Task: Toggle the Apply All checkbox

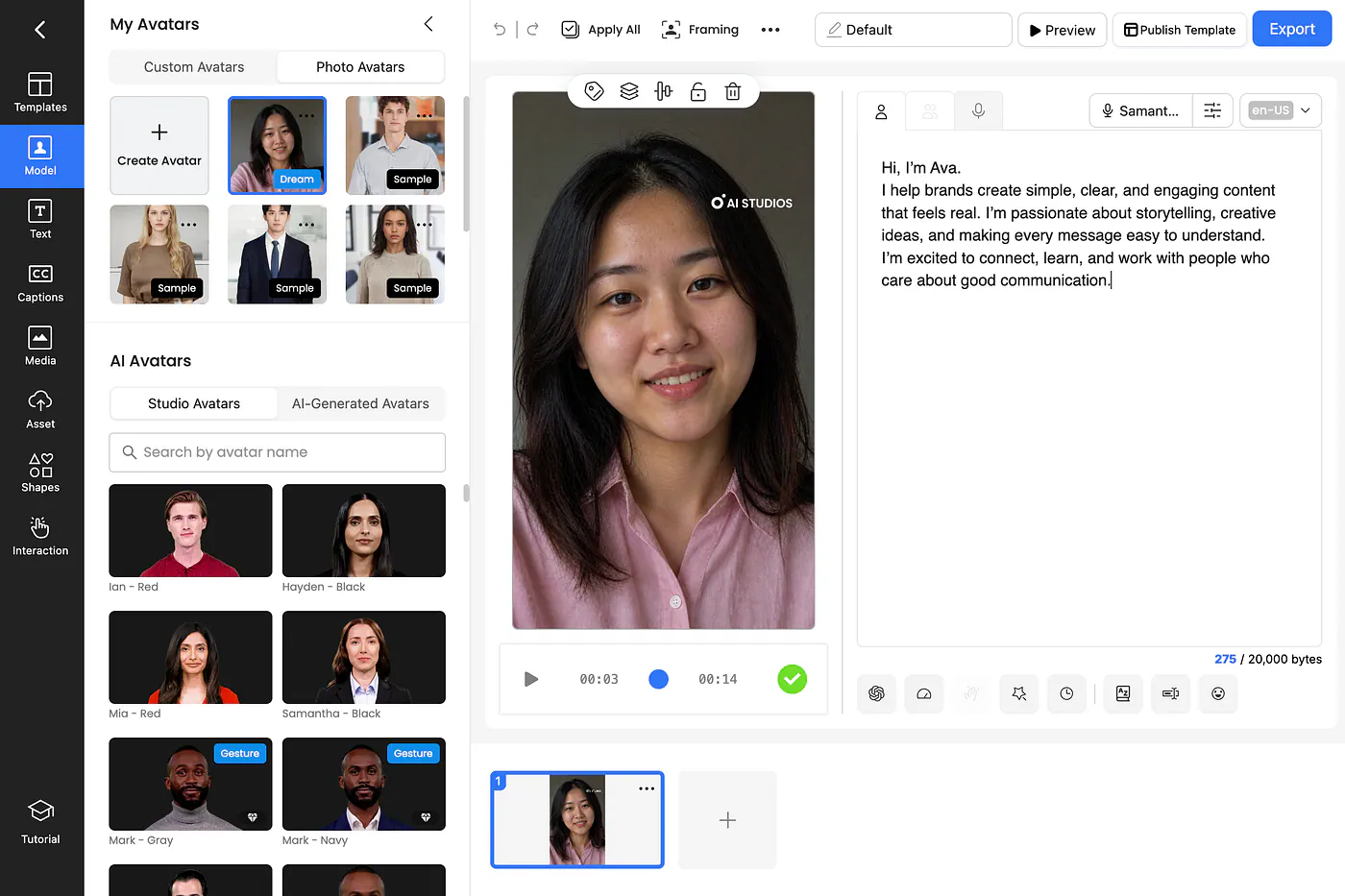Action: click(571, 30)
